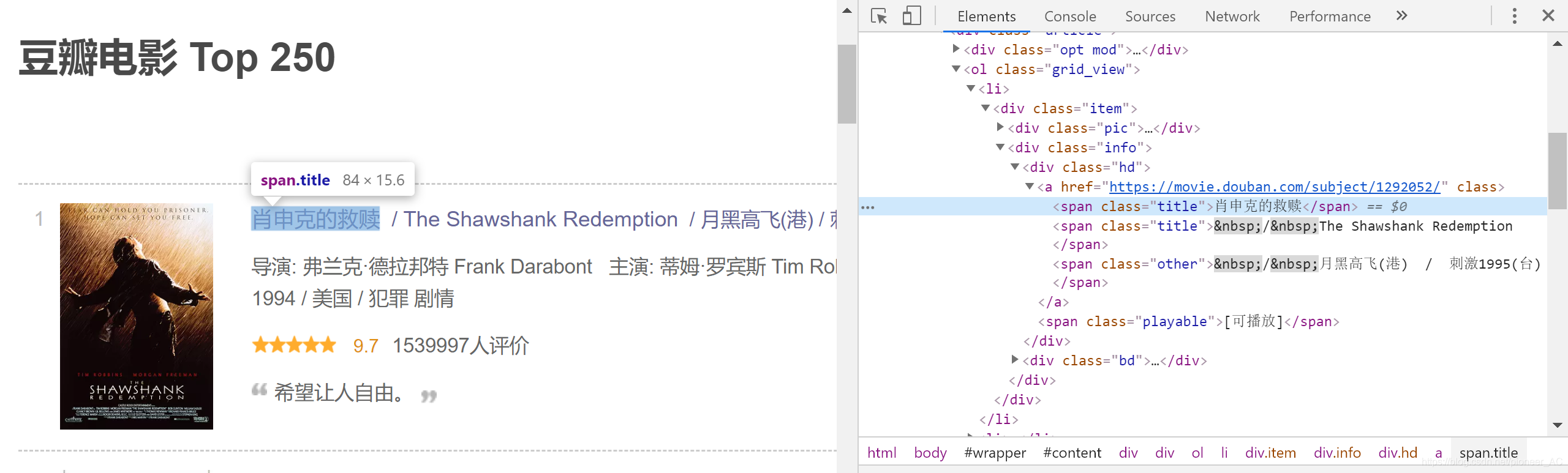
Task: Switch to the Console tab
Action: pos(1070,17)
